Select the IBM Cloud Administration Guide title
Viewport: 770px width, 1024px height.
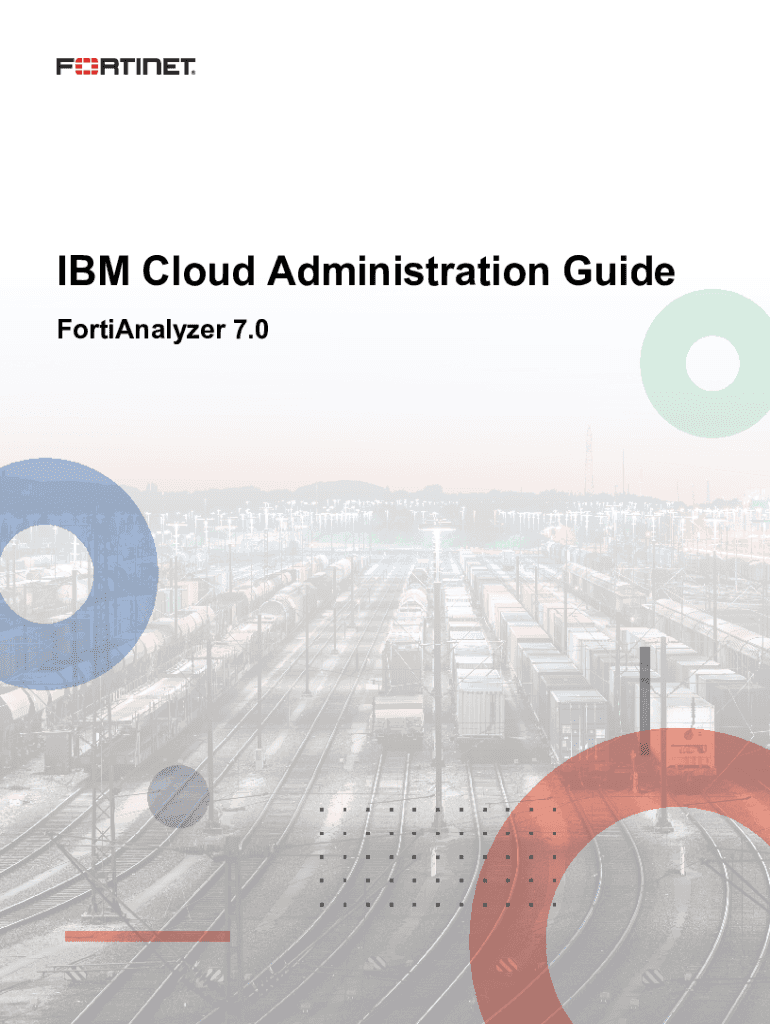[x=365, y=272]
